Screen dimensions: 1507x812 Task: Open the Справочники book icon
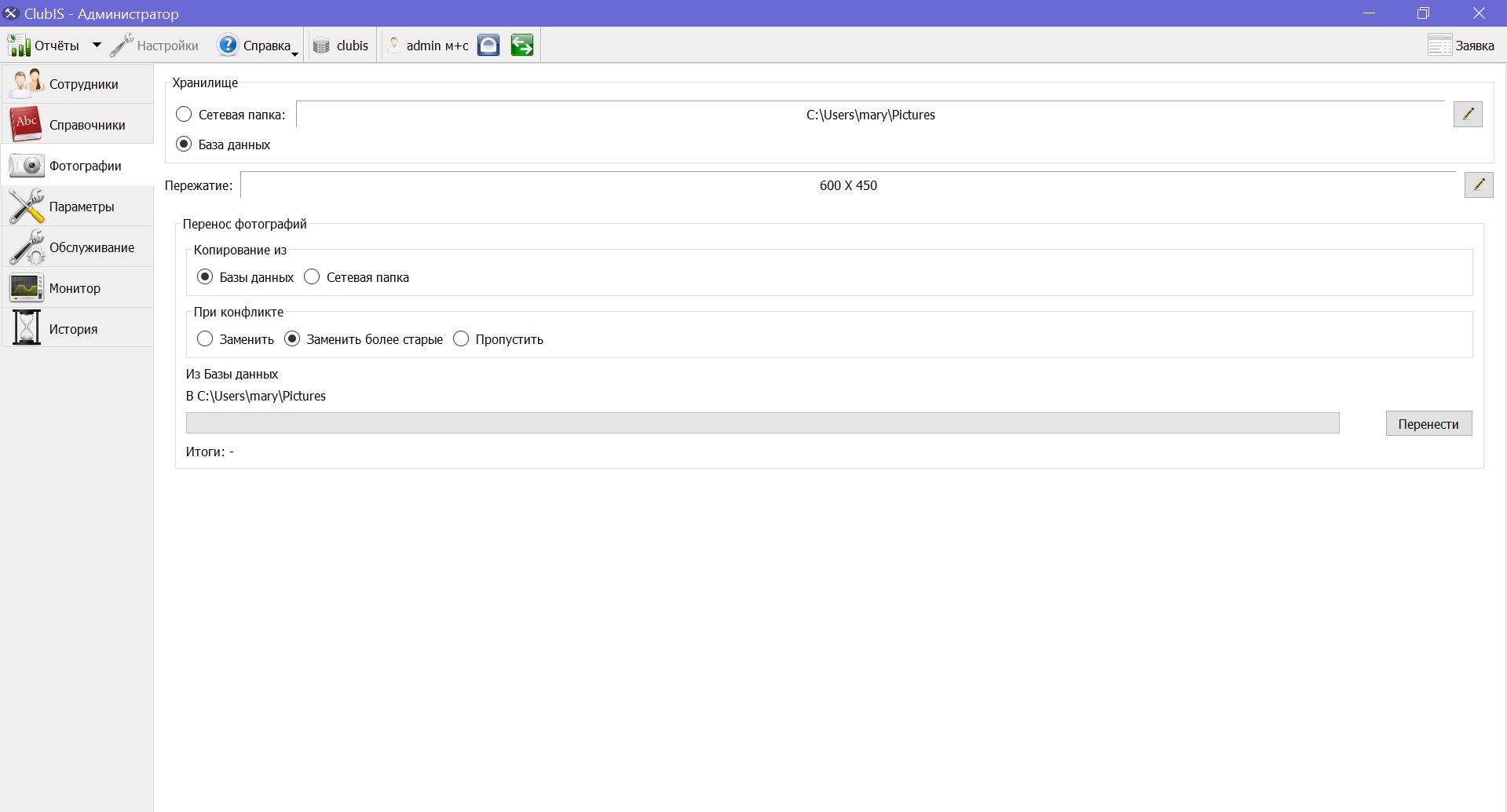click(26, 124)
